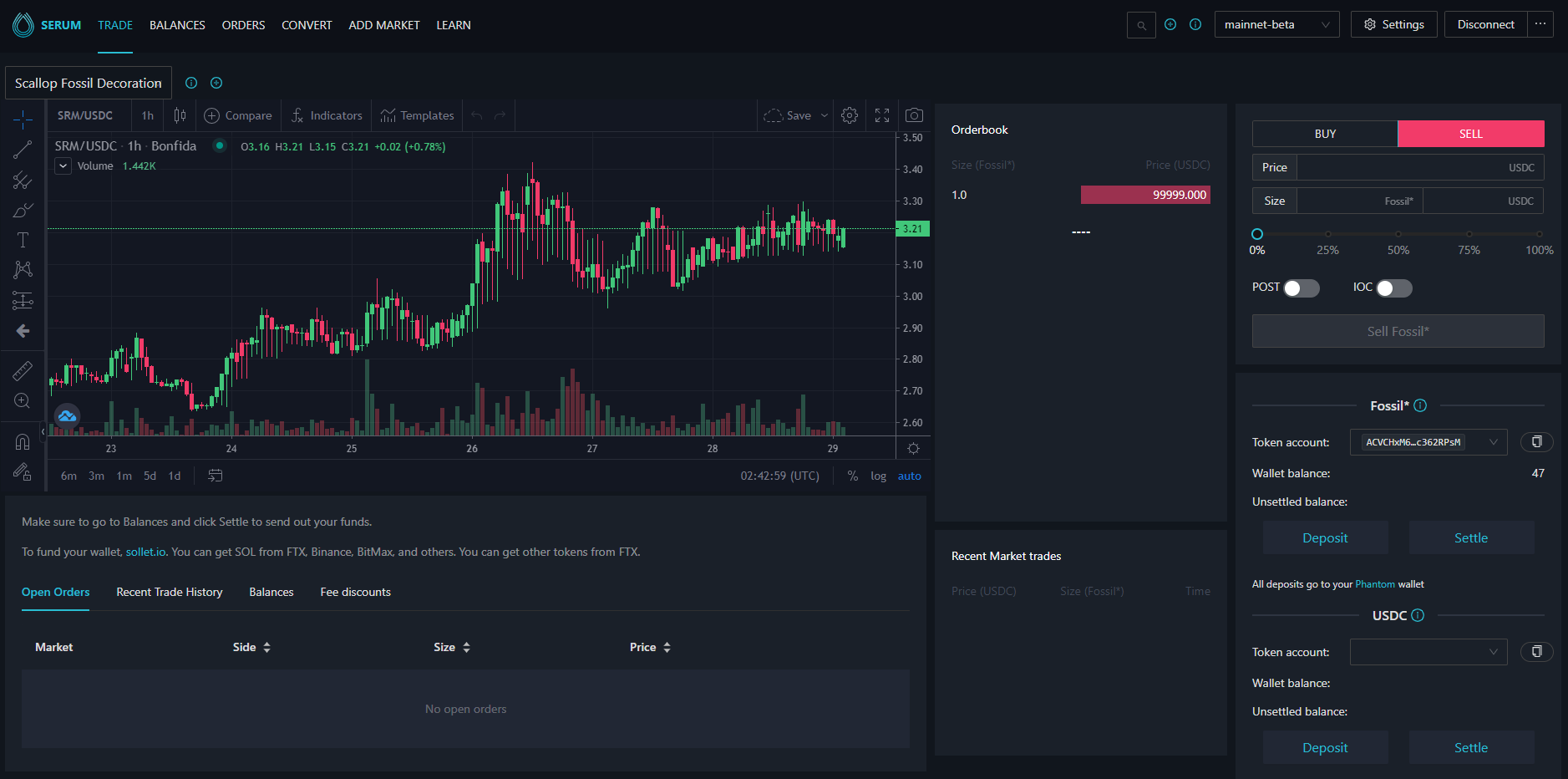Go to ORDERS page
This screenshot has height=779, width=1568.
[243, 25]
